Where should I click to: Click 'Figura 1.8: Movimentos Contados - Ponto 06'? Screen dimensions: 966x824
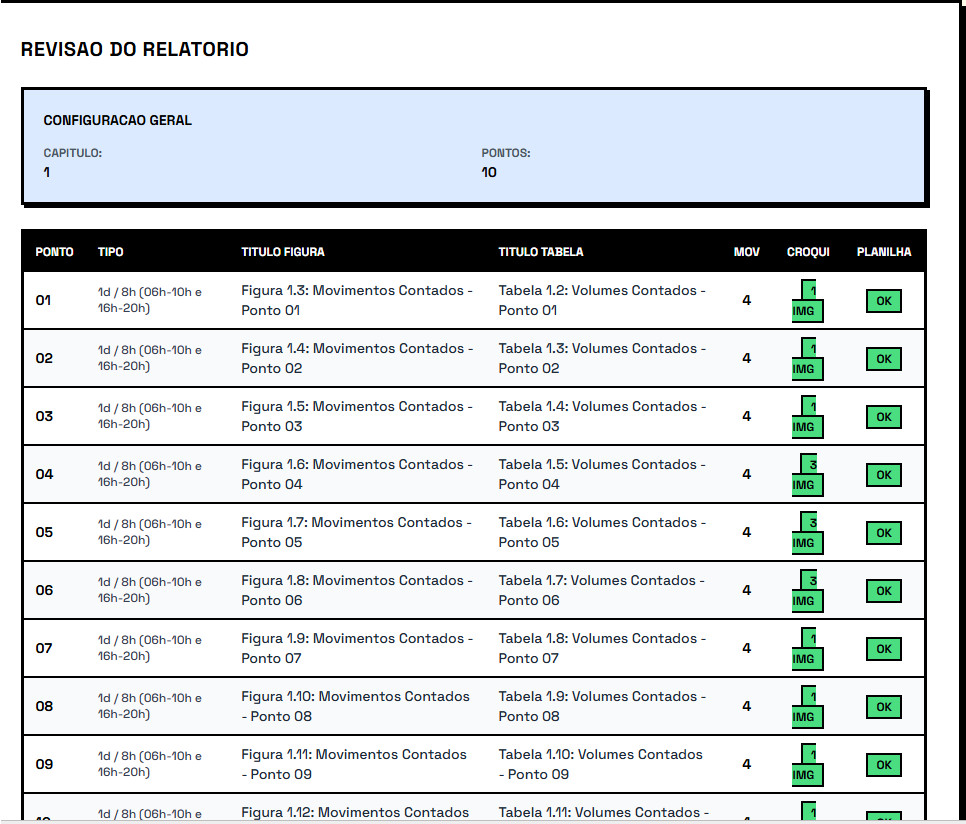coord(357,590)
